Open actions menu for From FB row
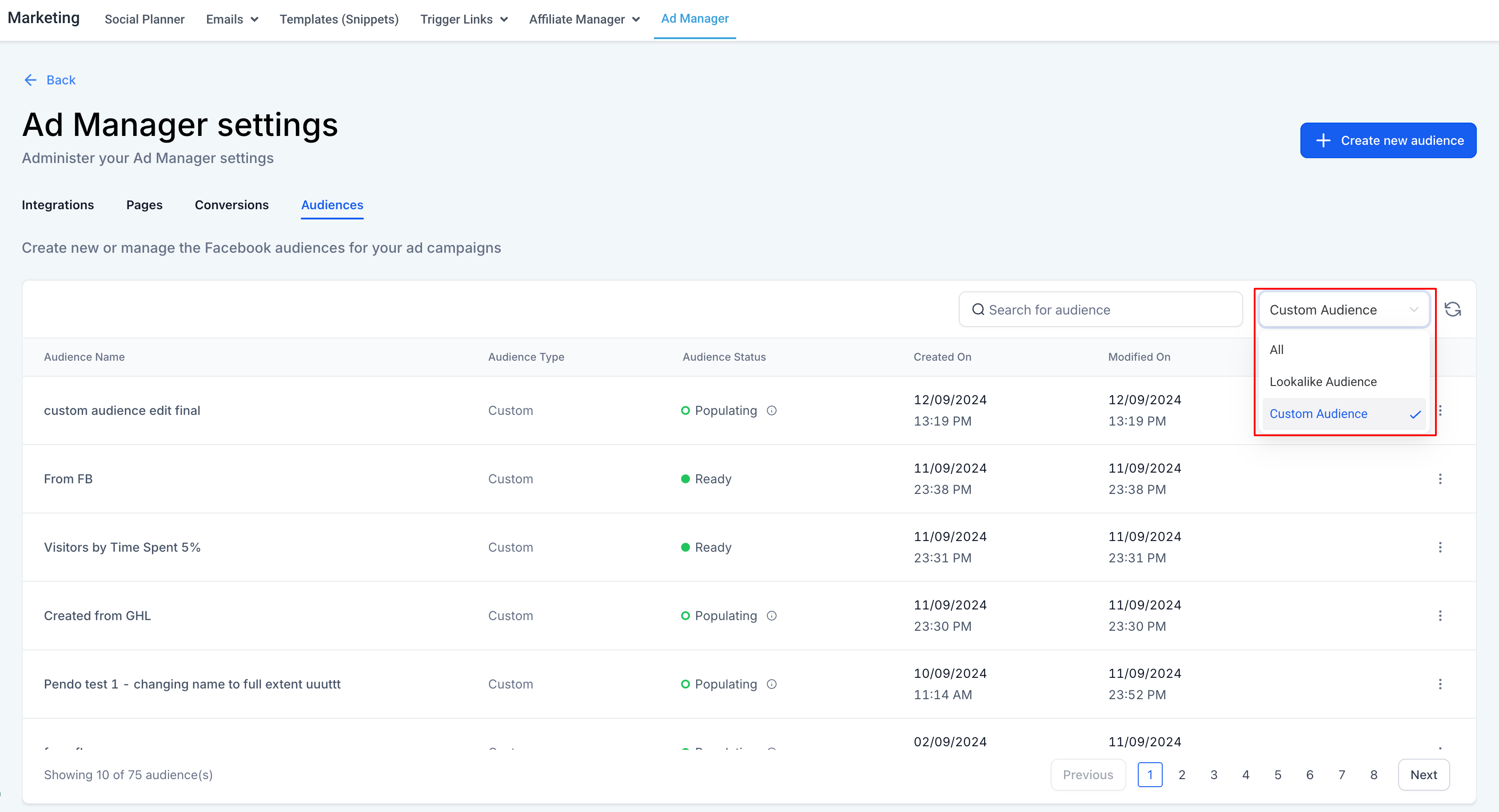This screenshot has width=1499, height=812. pos(1439,479)
